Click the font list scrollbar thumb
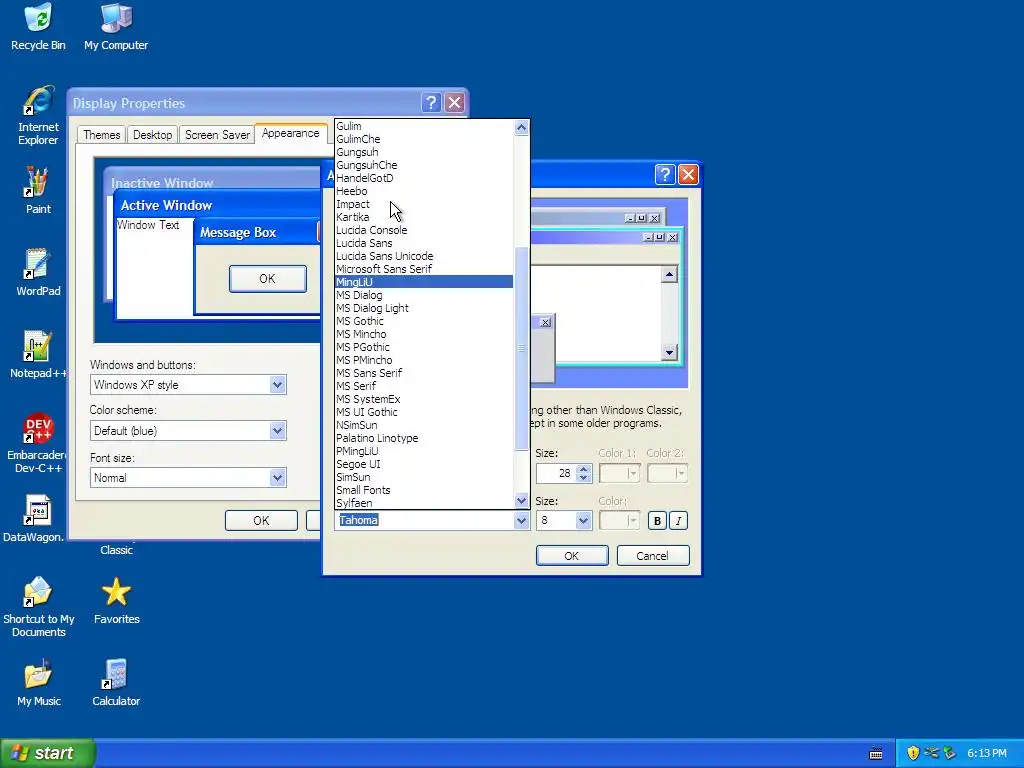Viewport: 1024px width, 768px height. (x=521, y=349)
